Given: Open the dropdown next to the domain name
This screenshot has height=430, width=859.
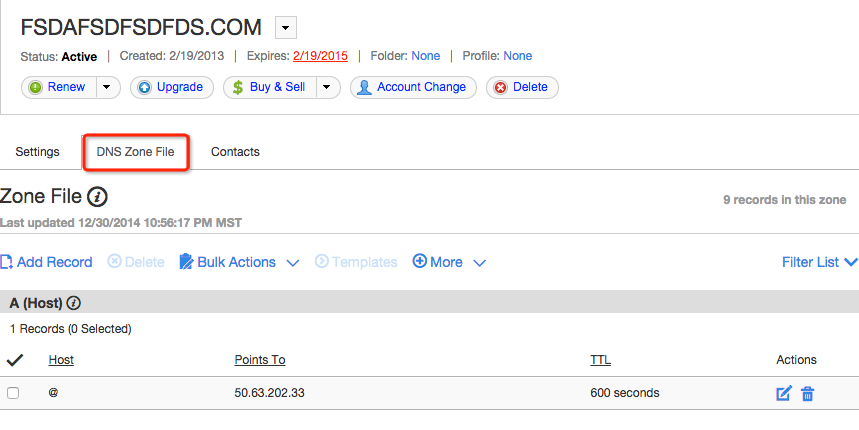Looking at the screenshot, I should click(285, 27).
